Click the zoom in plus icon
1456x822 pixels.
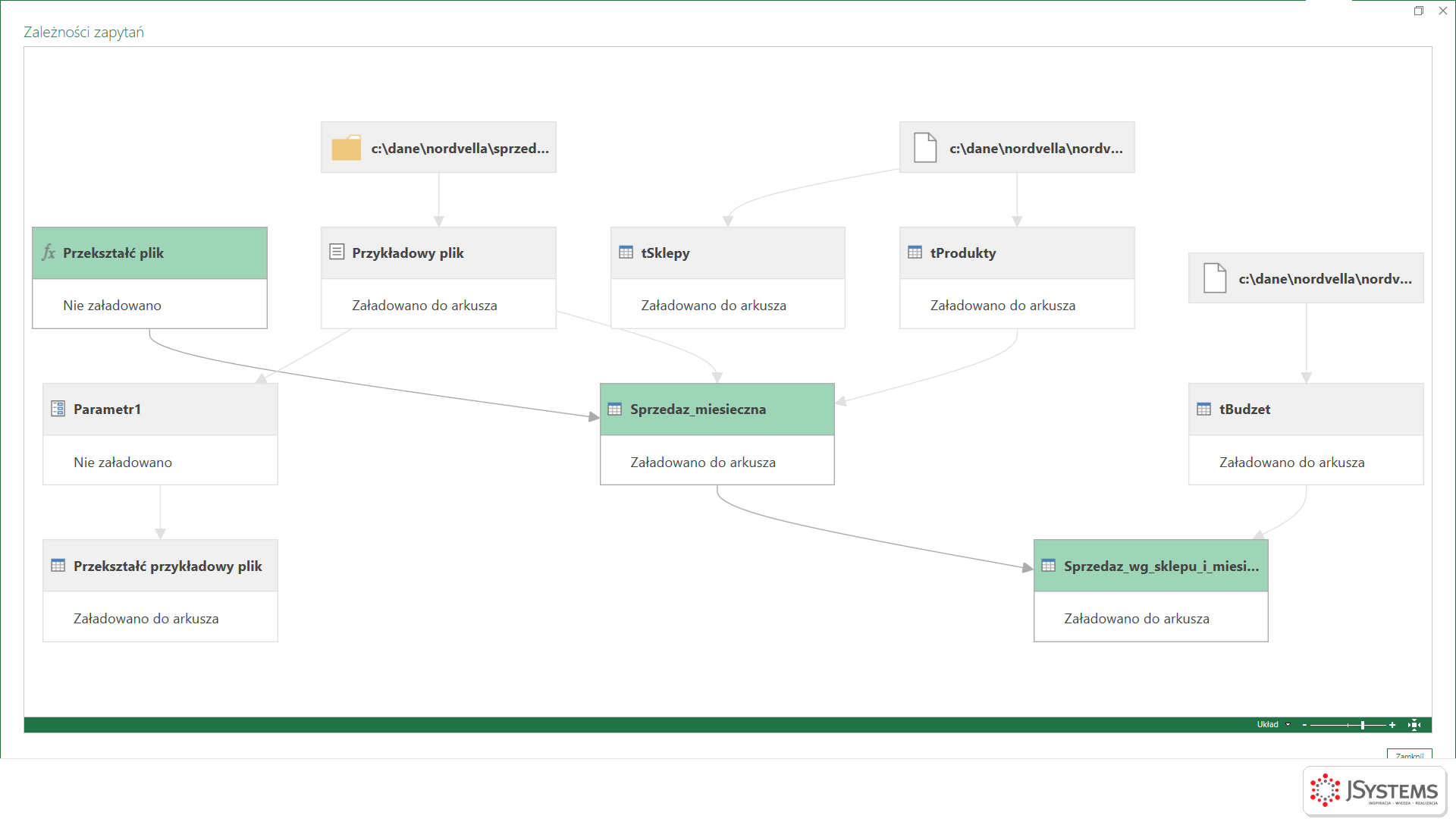click(x=1392, y=725)
